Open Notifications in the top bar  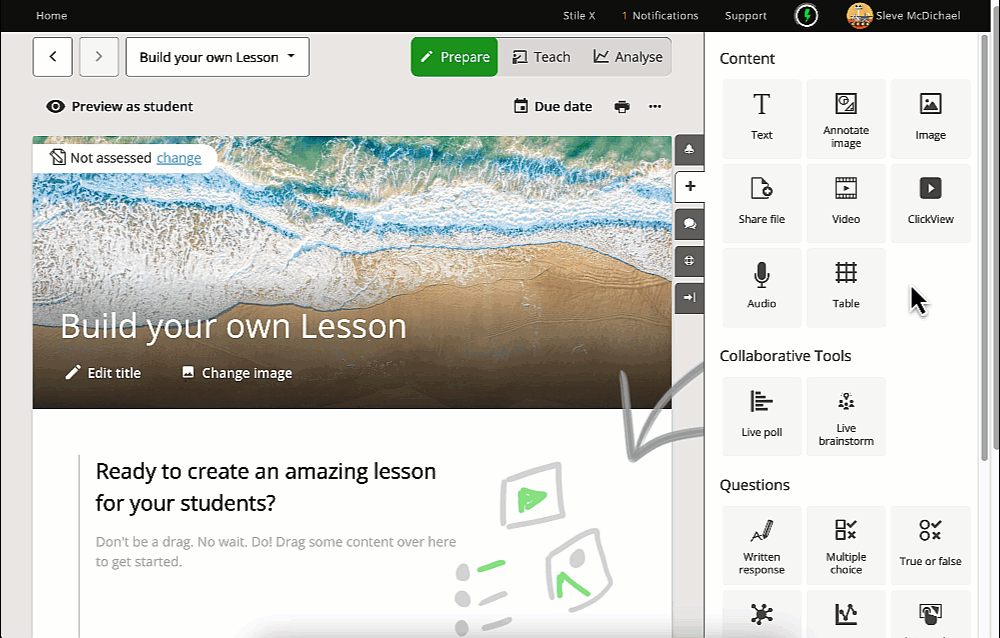coord(660,15)
